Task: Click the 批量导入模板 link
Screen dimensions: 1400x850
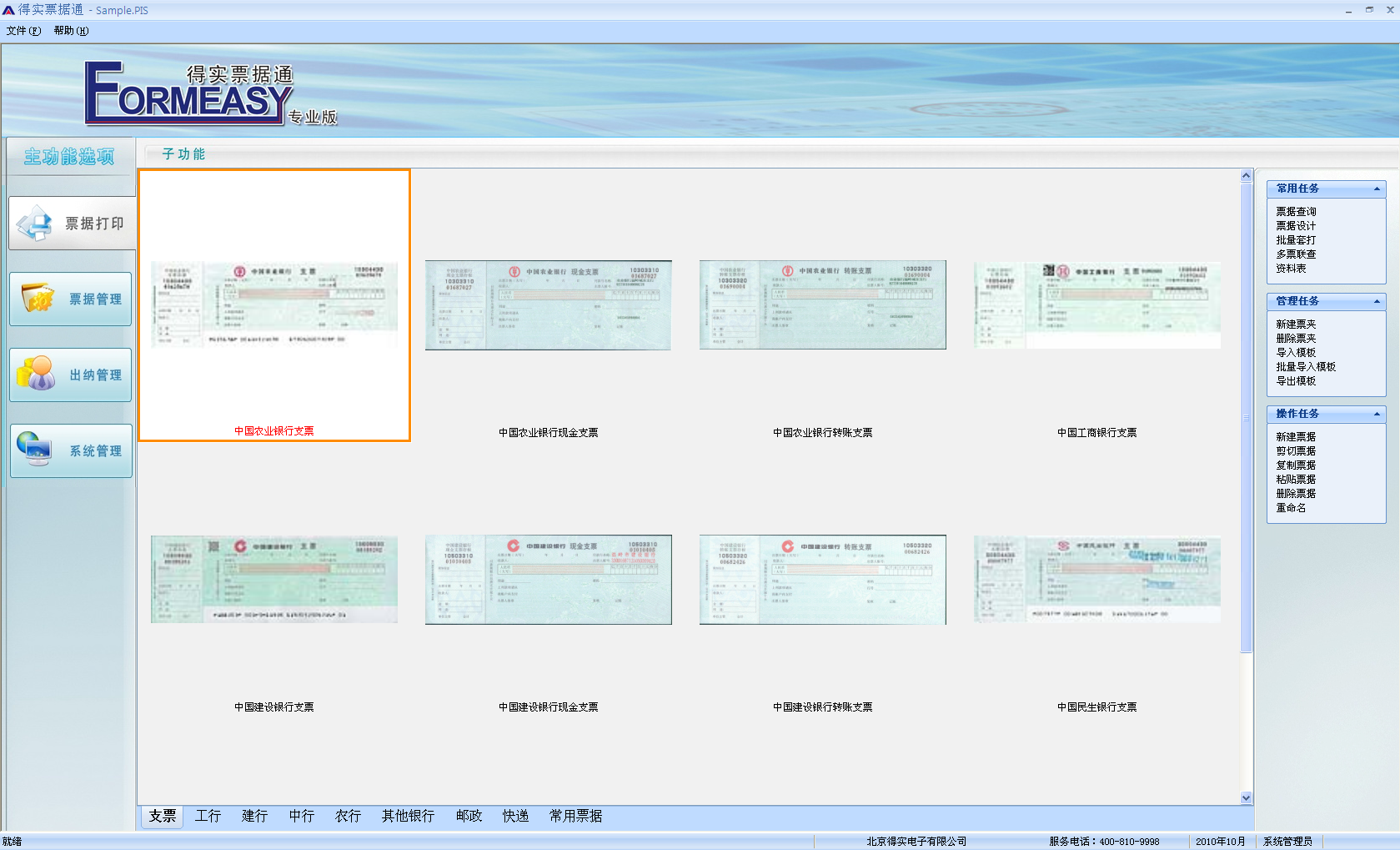Action: pos(1306,367)
